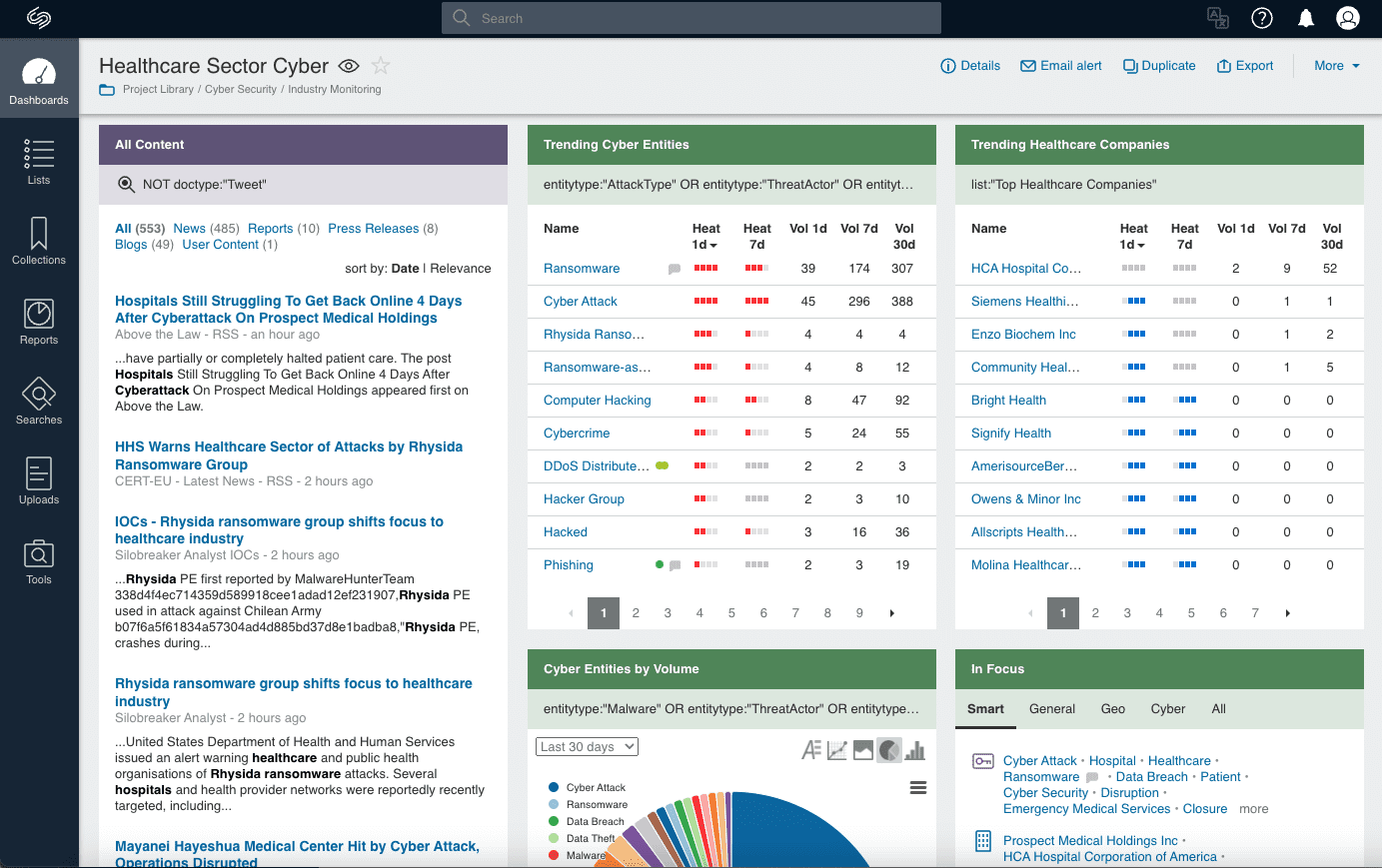The image size is (1382, 868).
Task: Click the key icon in In Focus
Action: tap(982, 761)
